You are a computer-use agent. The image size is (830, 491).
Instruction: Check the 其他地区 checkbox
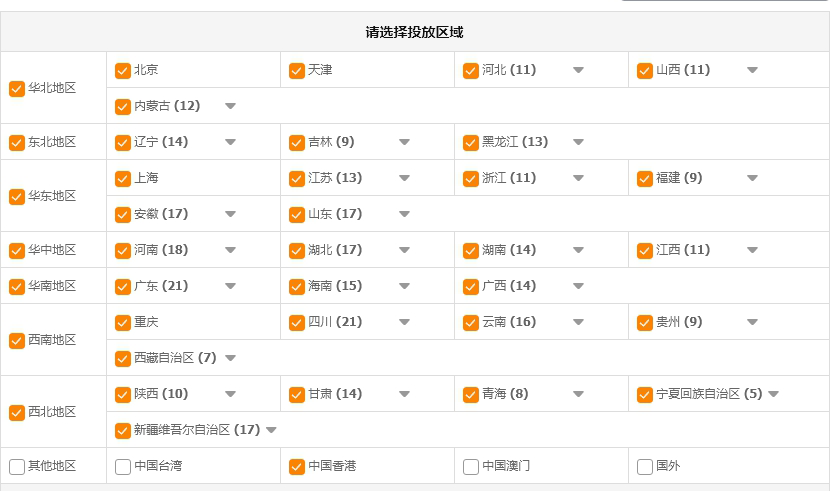point(17,467)
